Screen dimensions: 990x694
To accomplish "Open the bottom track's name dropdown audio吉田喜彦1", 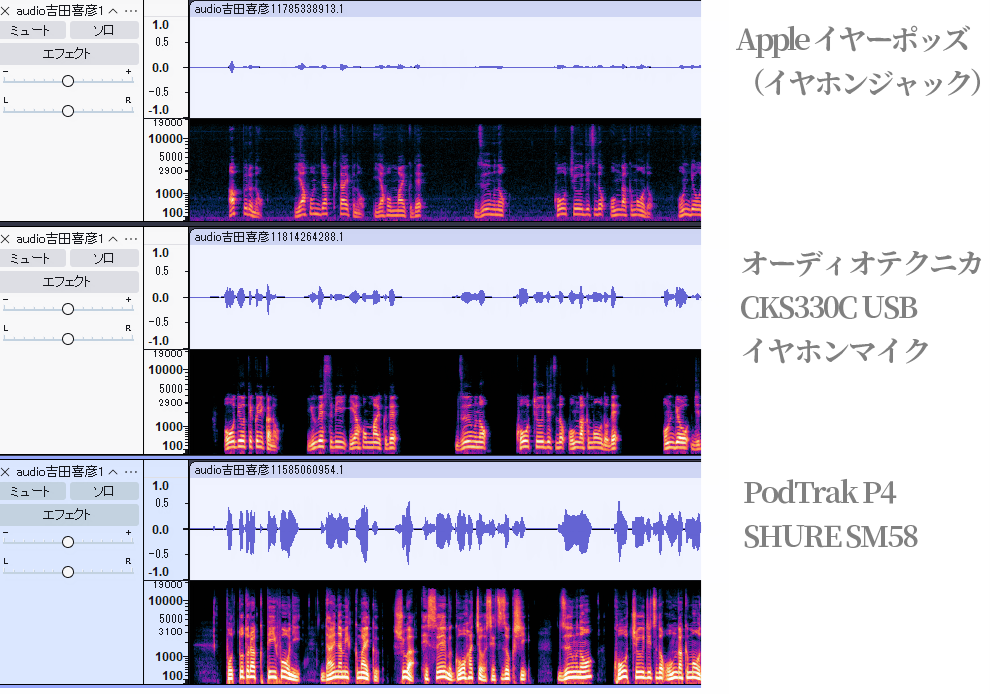I will [59, 472].
